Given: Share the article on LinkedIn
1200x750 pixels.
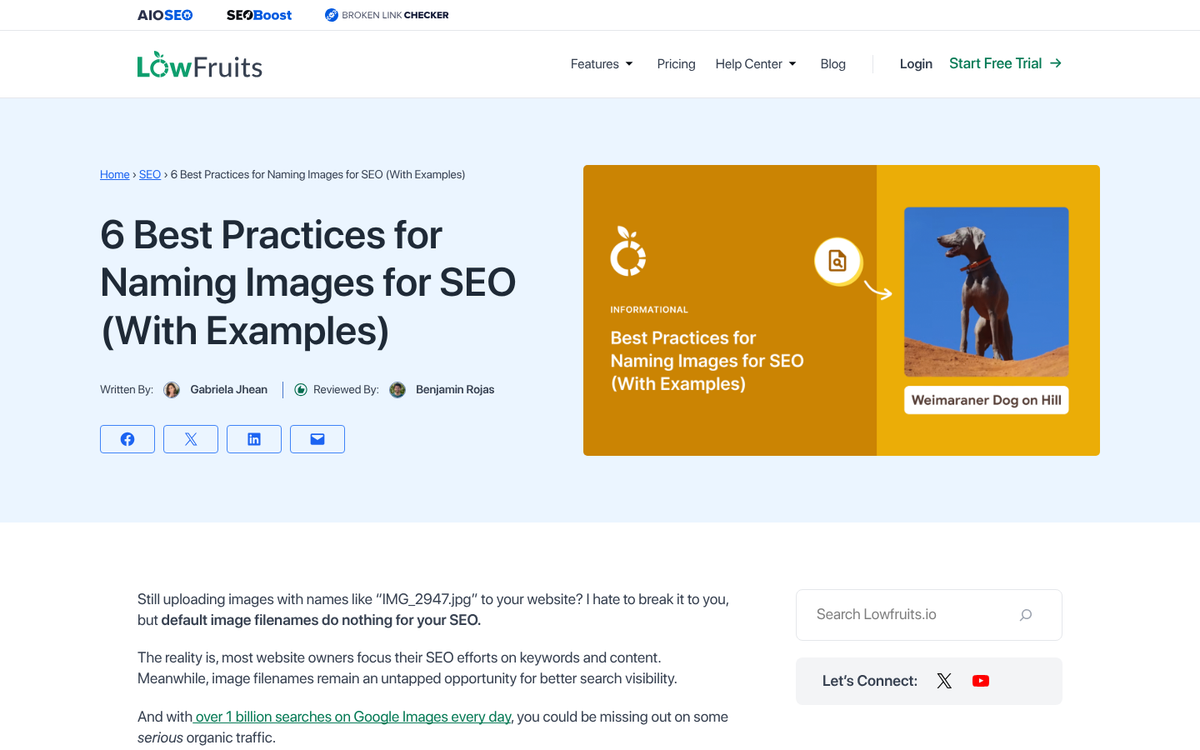Looking at the screenshot, I should coord(254,438).
